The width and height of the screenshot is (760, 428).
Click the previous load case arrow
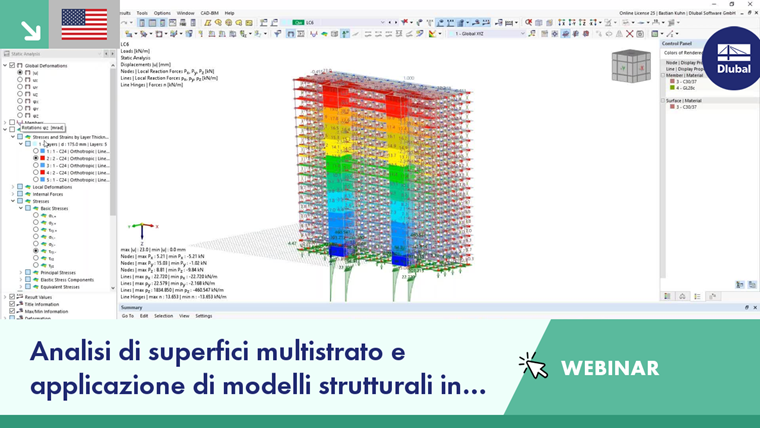coord(390,22)
